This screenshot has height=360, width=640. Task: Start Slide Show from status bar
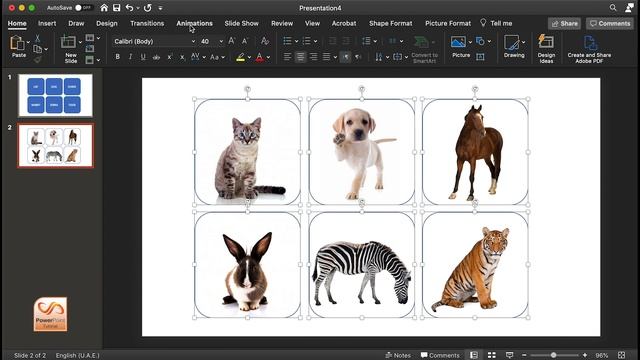tap(509, 355)
